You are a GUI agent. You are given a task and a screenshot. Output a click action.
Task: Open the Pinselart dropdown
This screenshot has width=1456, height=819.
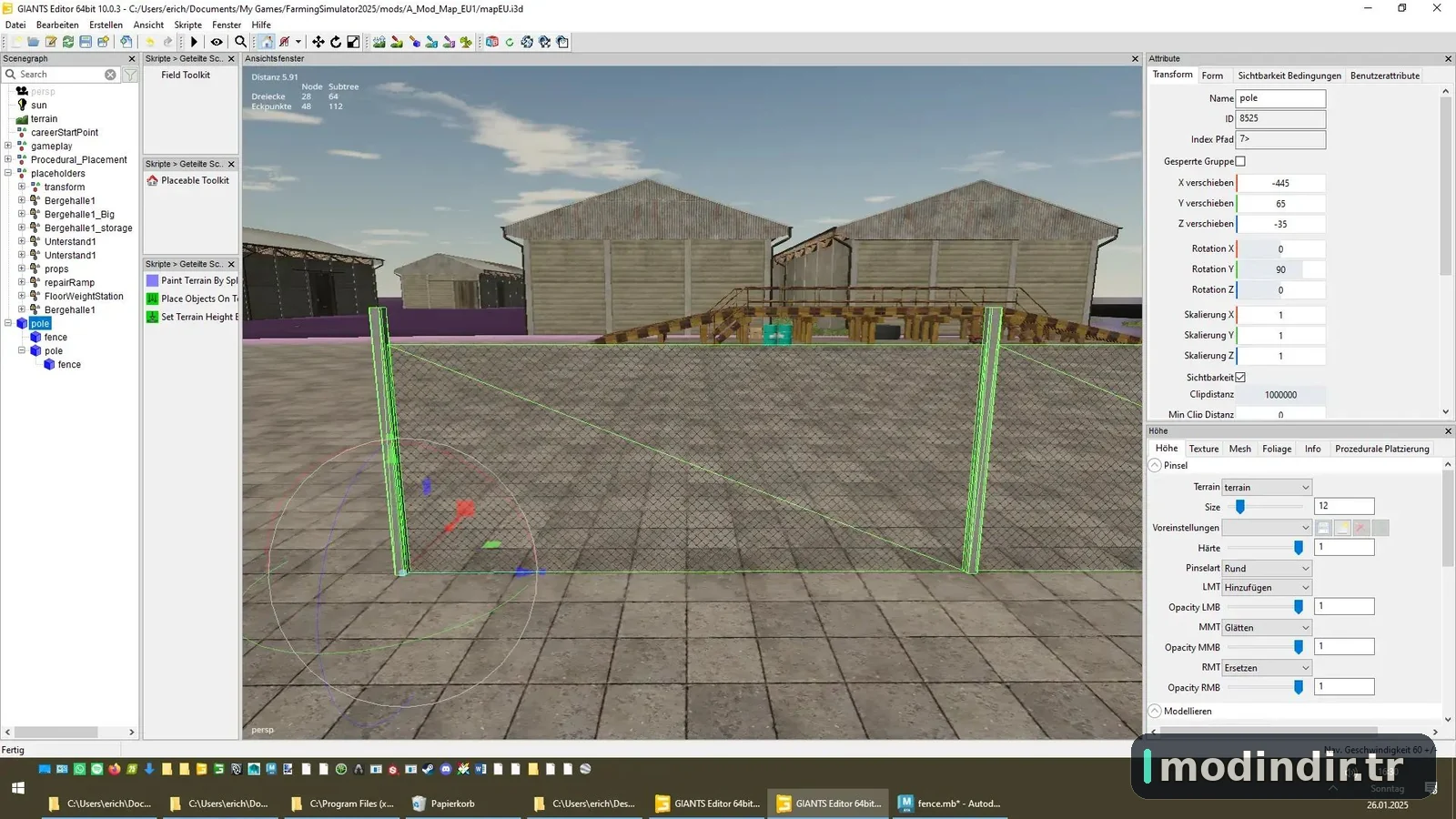click(x=1267, y=568)
